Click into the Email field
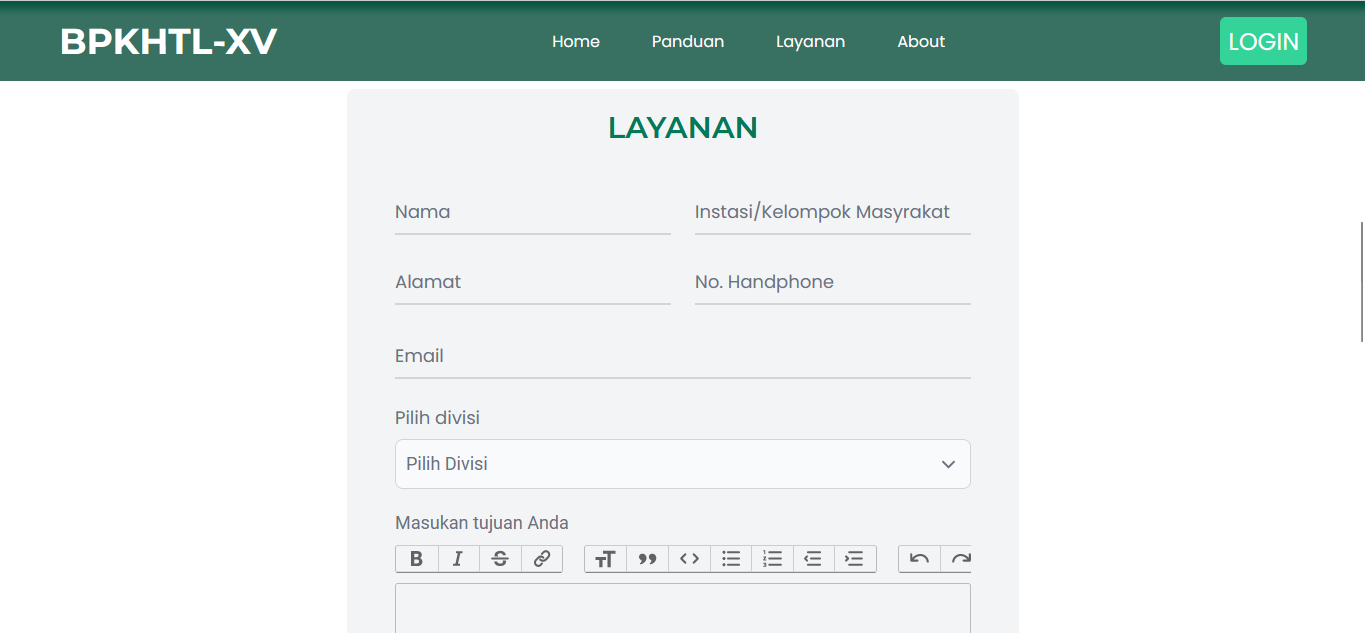The height and width of the screenshot is (633, 1365). 682,357
